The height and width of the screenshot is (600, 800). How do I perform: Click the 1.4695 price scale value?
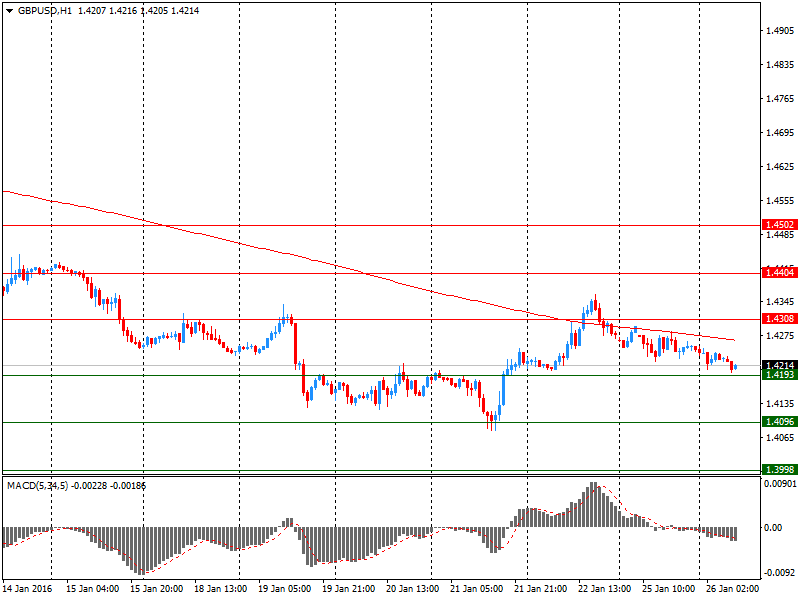(781, 133)
